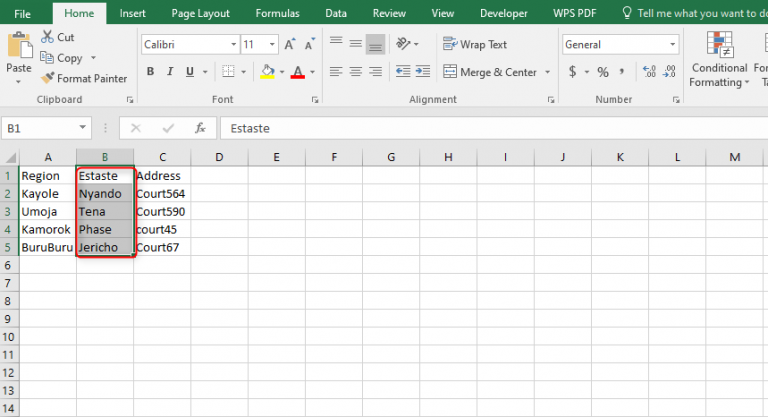Click the Cut scissors icon

[x=47, y=37]
